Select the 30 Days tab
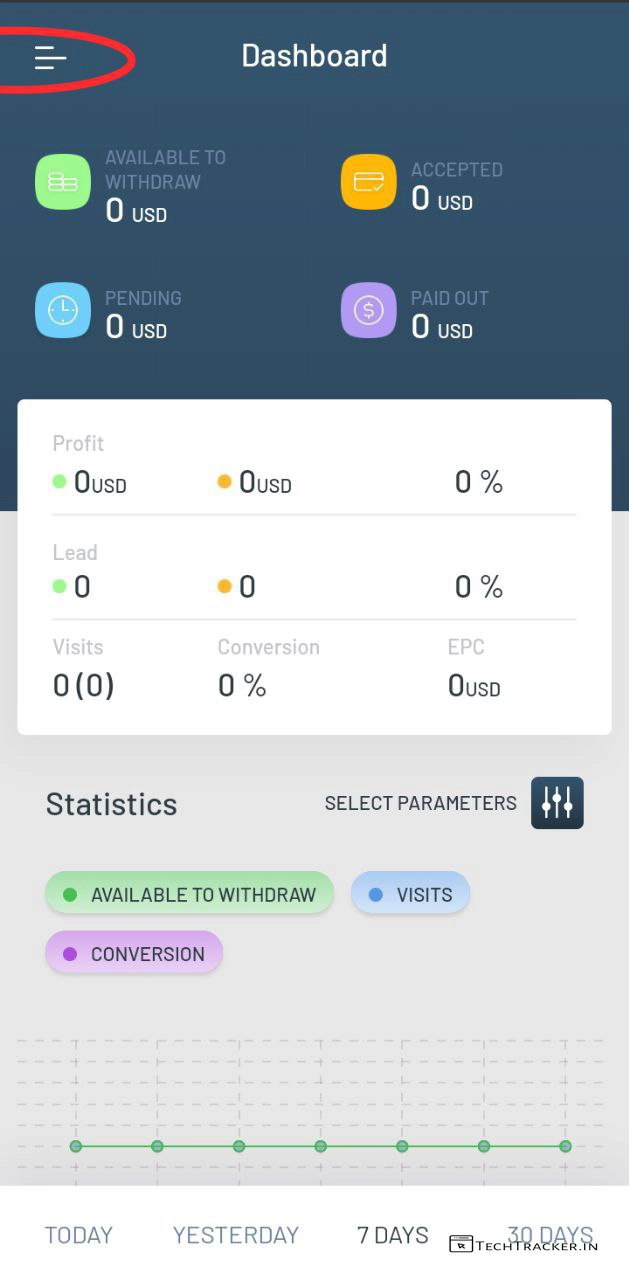This screenshot has width=629, height=1280. 550,1235
